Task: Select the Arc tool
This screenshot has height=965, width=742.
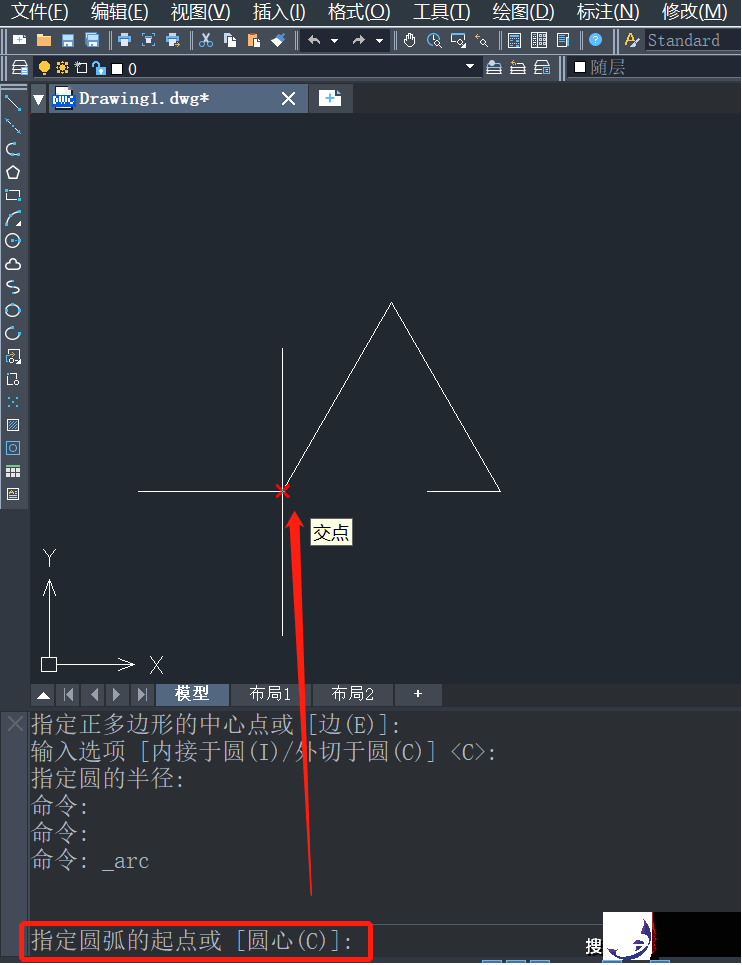Action: click(13, 218)
